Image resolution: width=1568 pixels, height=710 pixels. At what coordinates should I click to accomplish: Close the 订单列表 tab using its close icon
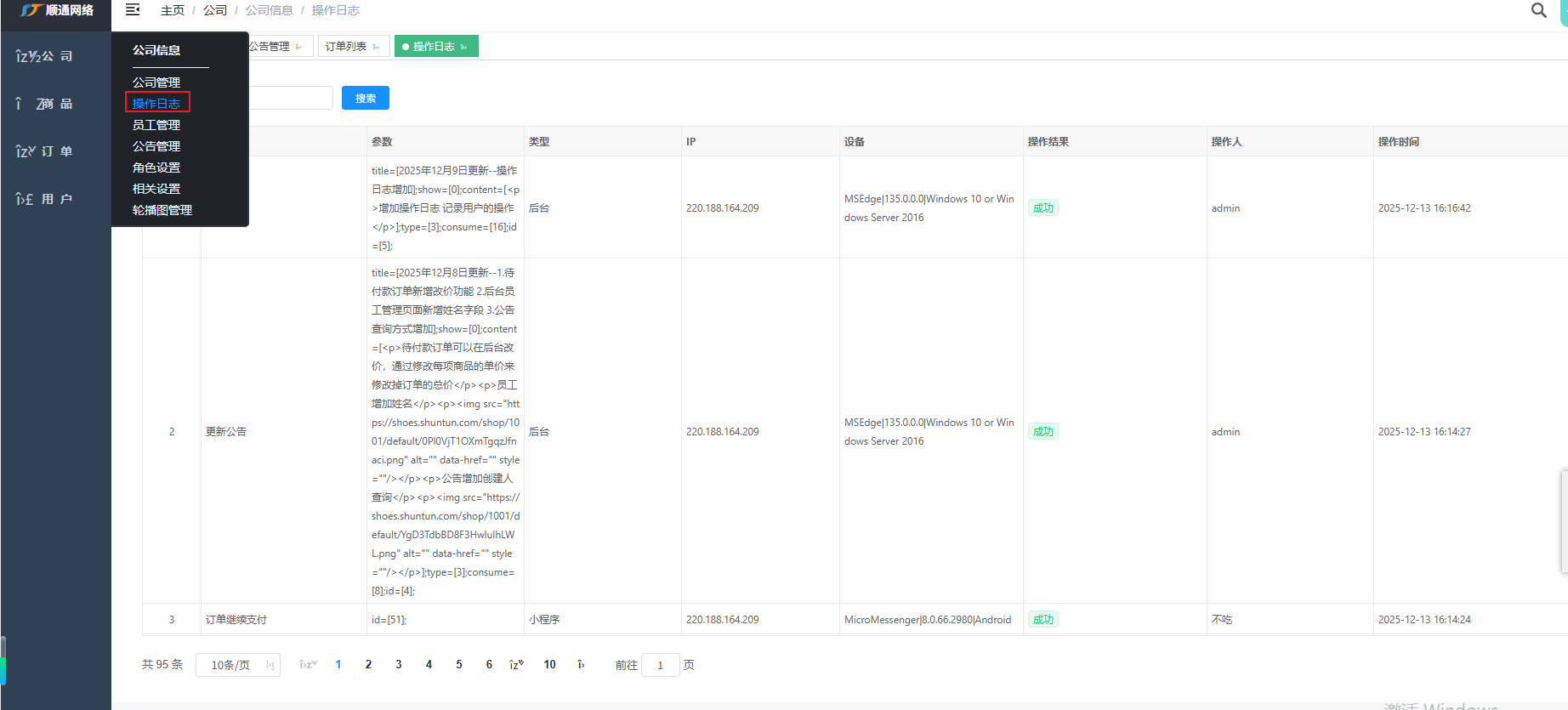(x=376, y=47)
